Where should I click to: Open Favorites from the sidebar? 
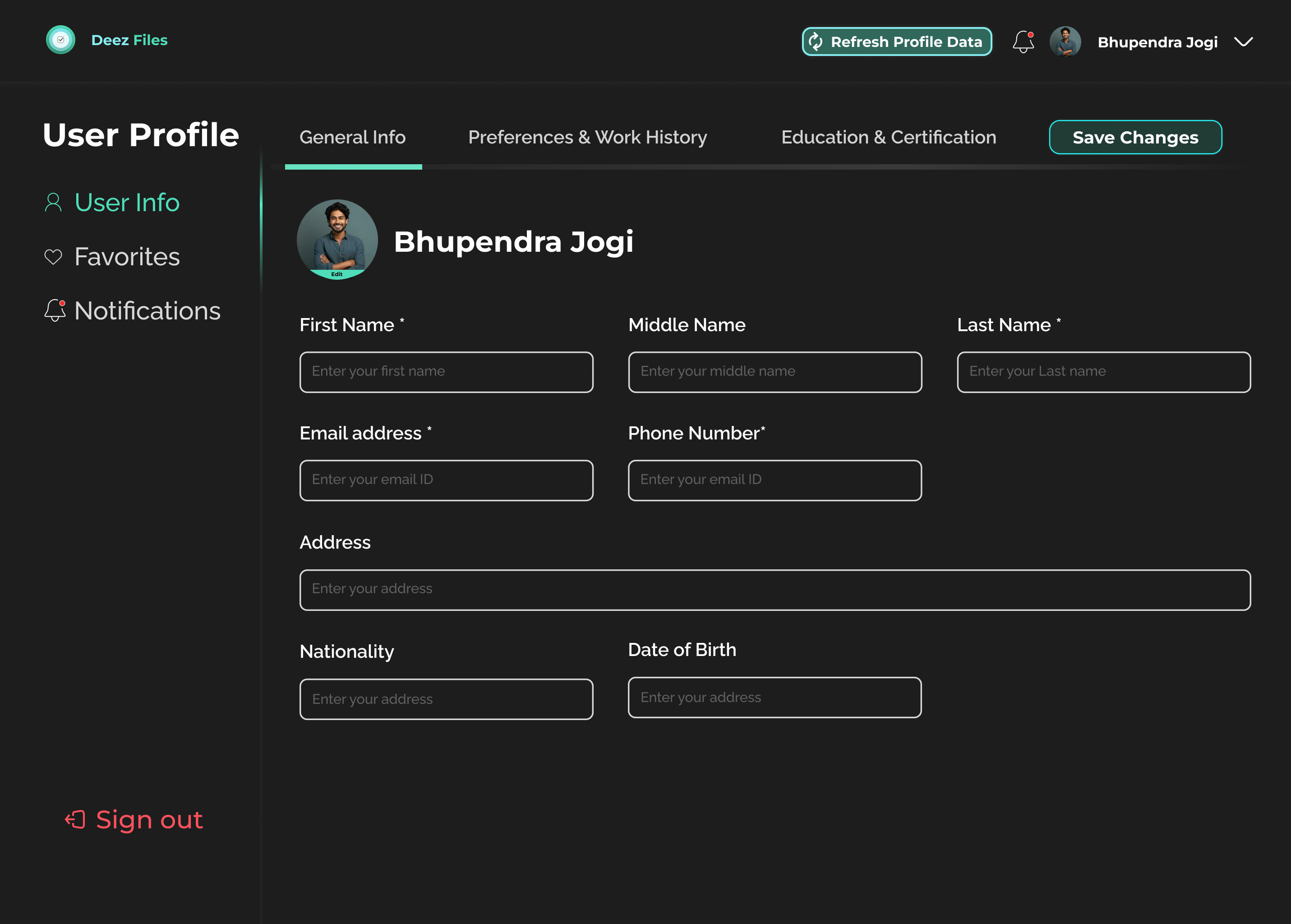(127, 257)
